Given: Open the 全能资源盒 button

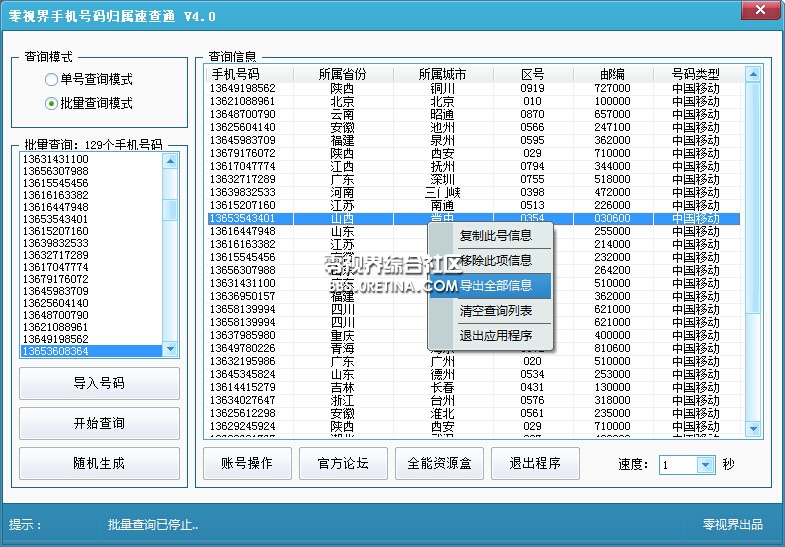Looking at the screenshot, I should pyautogui.click(x=440, y=463).
